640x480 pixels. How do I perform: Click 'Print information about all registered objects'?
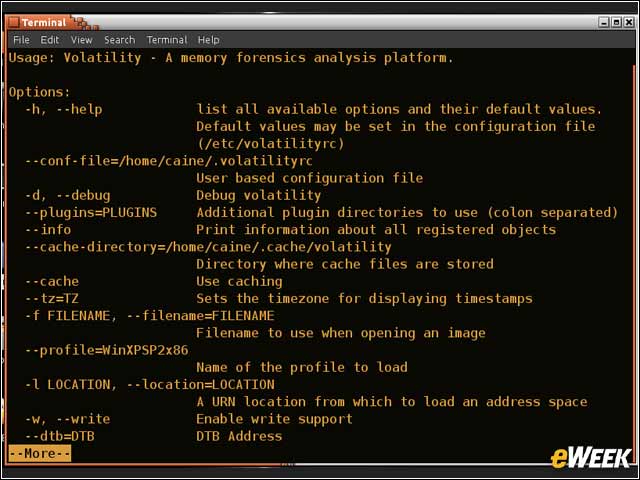(x=376, y=230)
